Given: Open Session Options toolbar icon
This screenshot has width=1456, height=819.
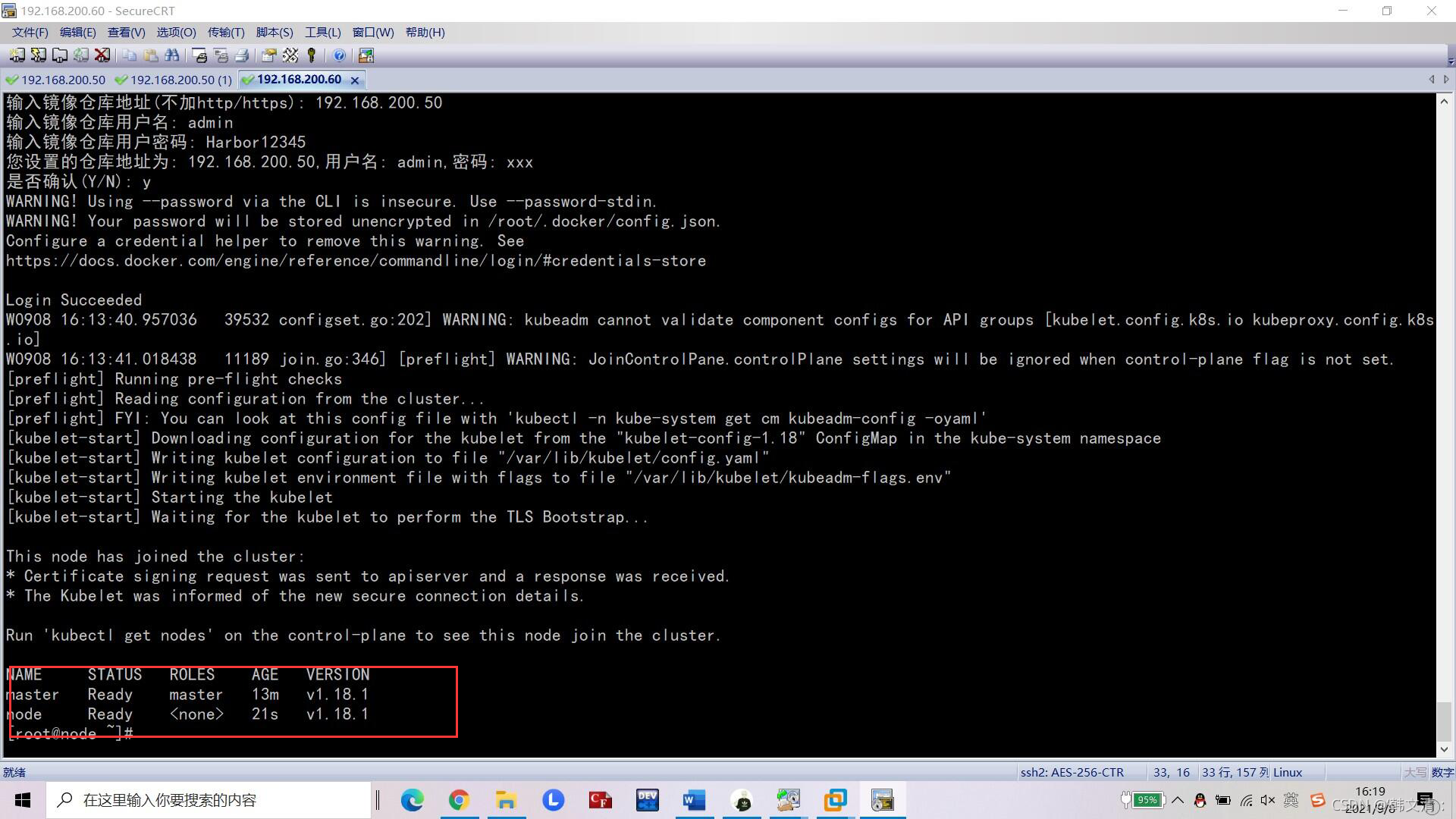Looking at the screenshot, I should tap(268, 55).
